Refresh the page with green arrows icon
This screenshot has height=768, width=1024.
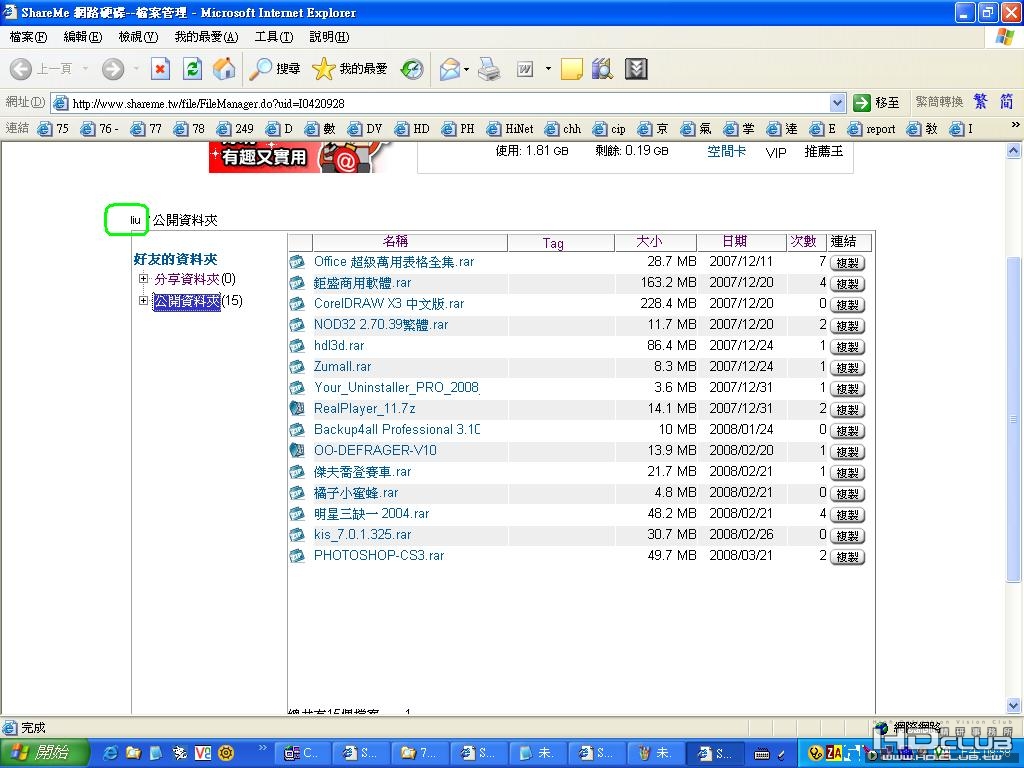[192, 69]
